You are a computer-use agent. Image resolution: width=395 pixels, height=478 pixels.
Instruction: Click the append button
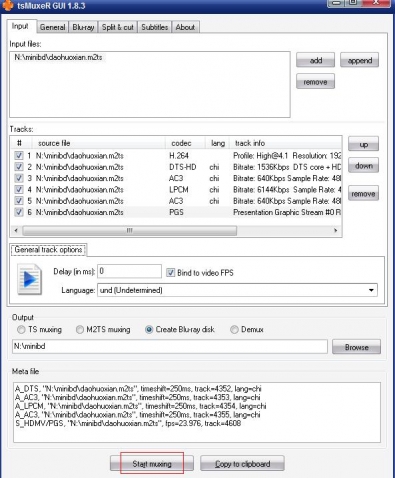tap(359, 60)
